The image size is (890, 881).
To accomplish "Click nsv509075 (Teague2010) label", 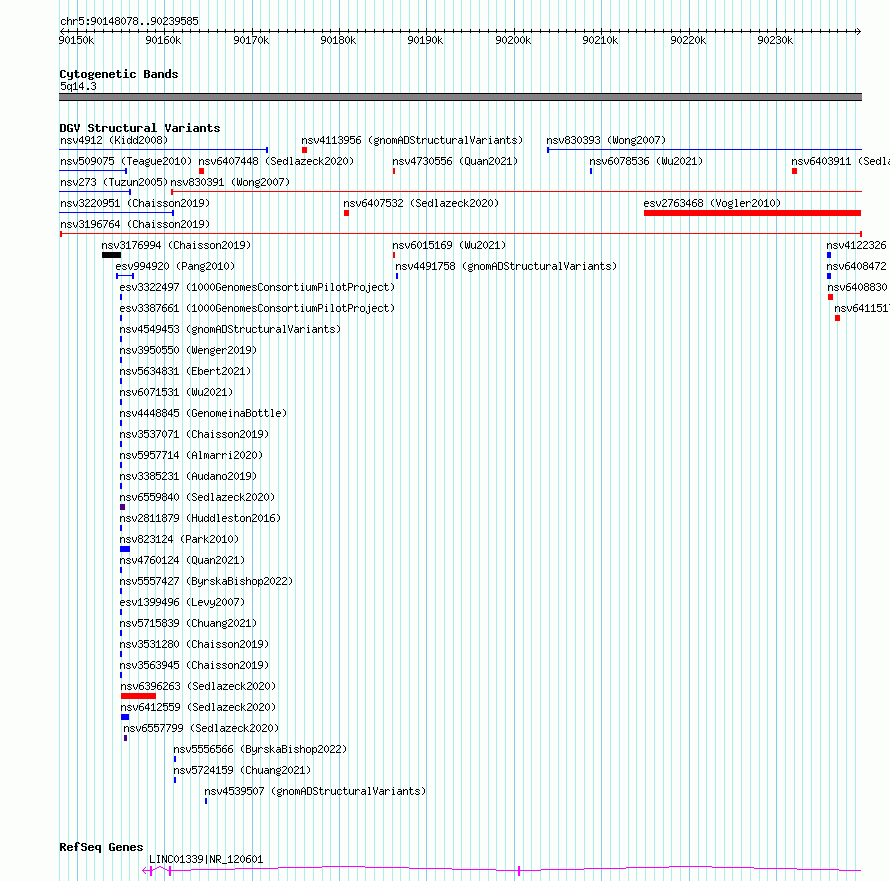I will (x=126, y=161).
